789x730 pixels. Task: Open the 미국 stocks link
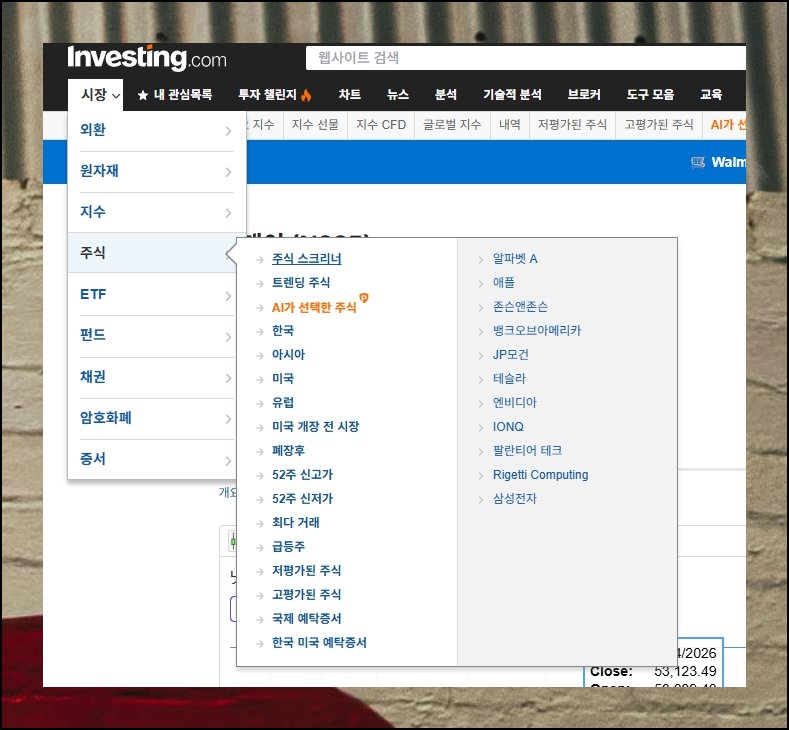[283, 379]
